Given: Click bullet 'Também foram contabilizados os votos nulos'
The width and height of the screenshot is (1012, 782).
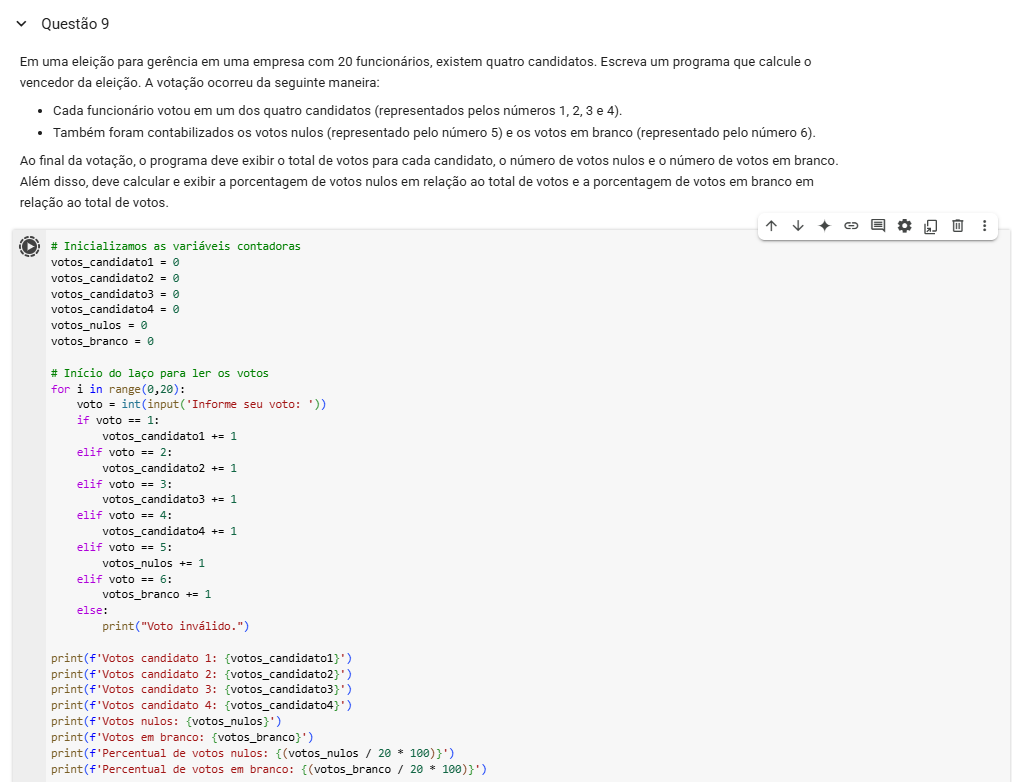Looking at the screenshot, I should tap(434, 132).
